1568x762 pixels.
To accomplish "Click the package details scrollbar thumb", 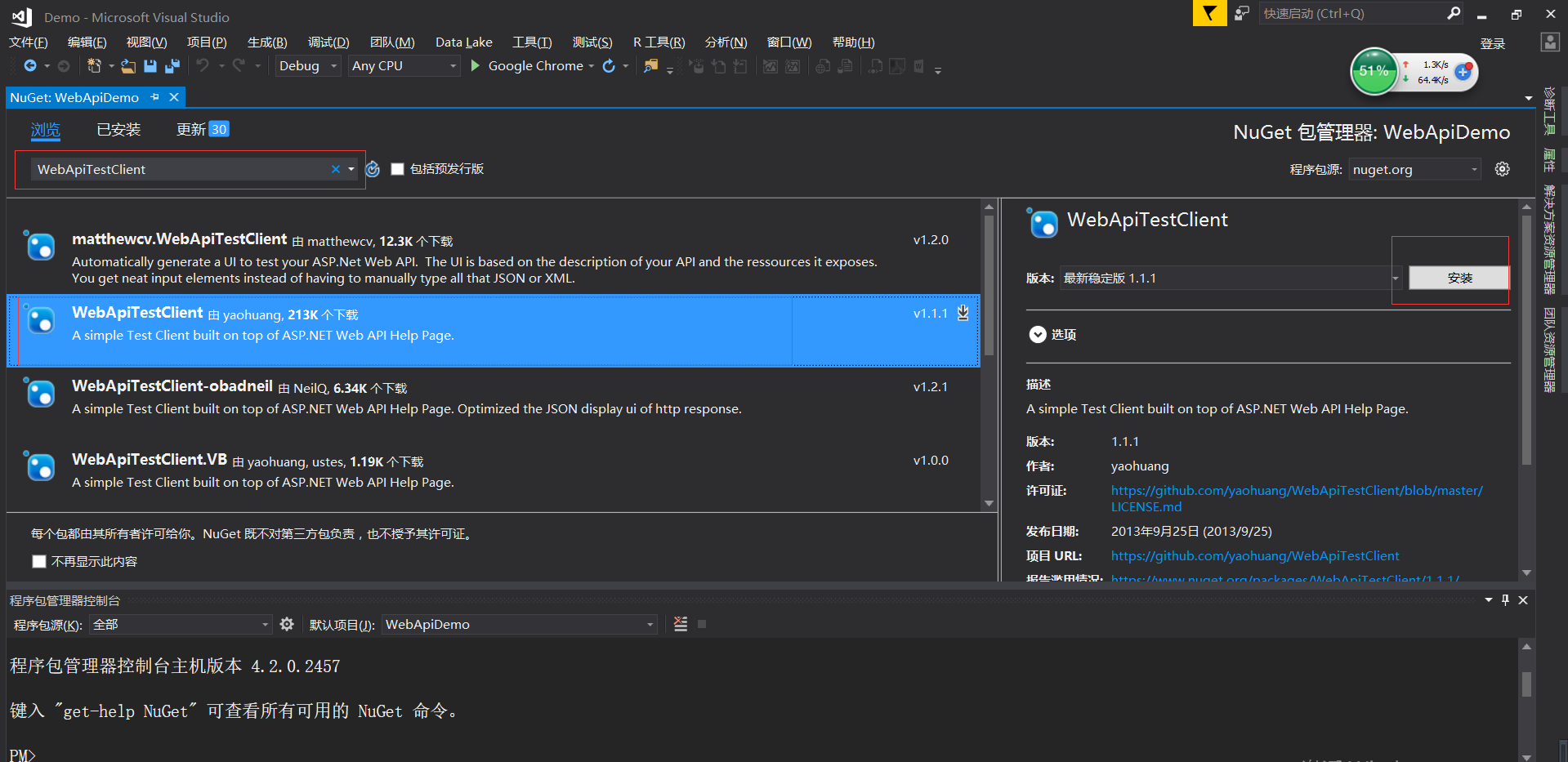I will 1526,340.
